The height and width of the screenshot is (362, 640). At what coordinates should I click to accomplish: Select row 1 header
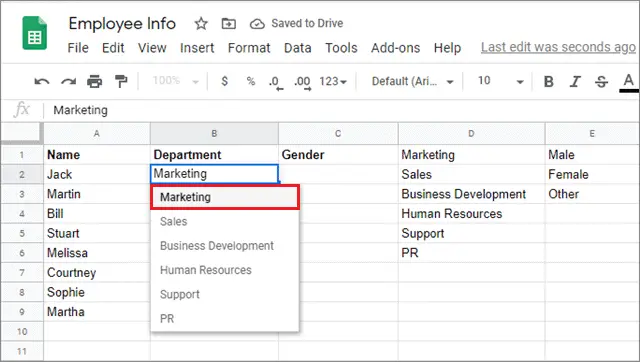[22, 155]
